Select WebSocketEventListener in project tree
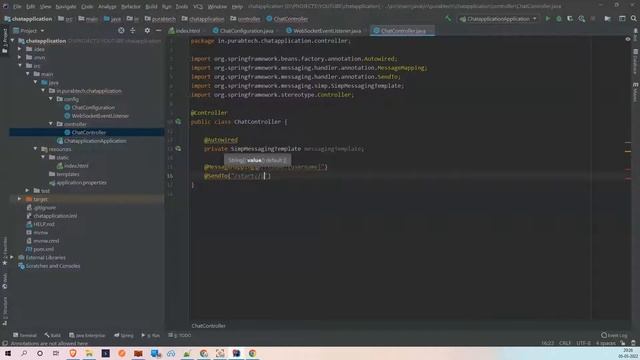 (x=100, y=116)
